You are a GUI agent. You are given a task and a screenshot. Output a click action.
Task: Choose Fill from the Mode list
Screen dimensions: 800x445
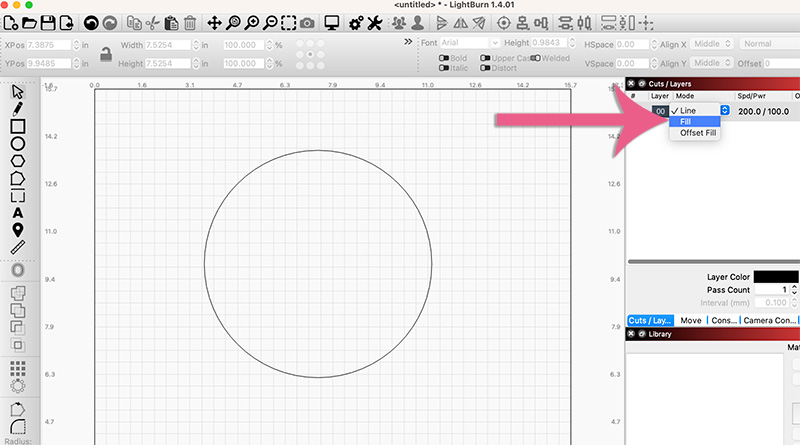click(685, 121)
